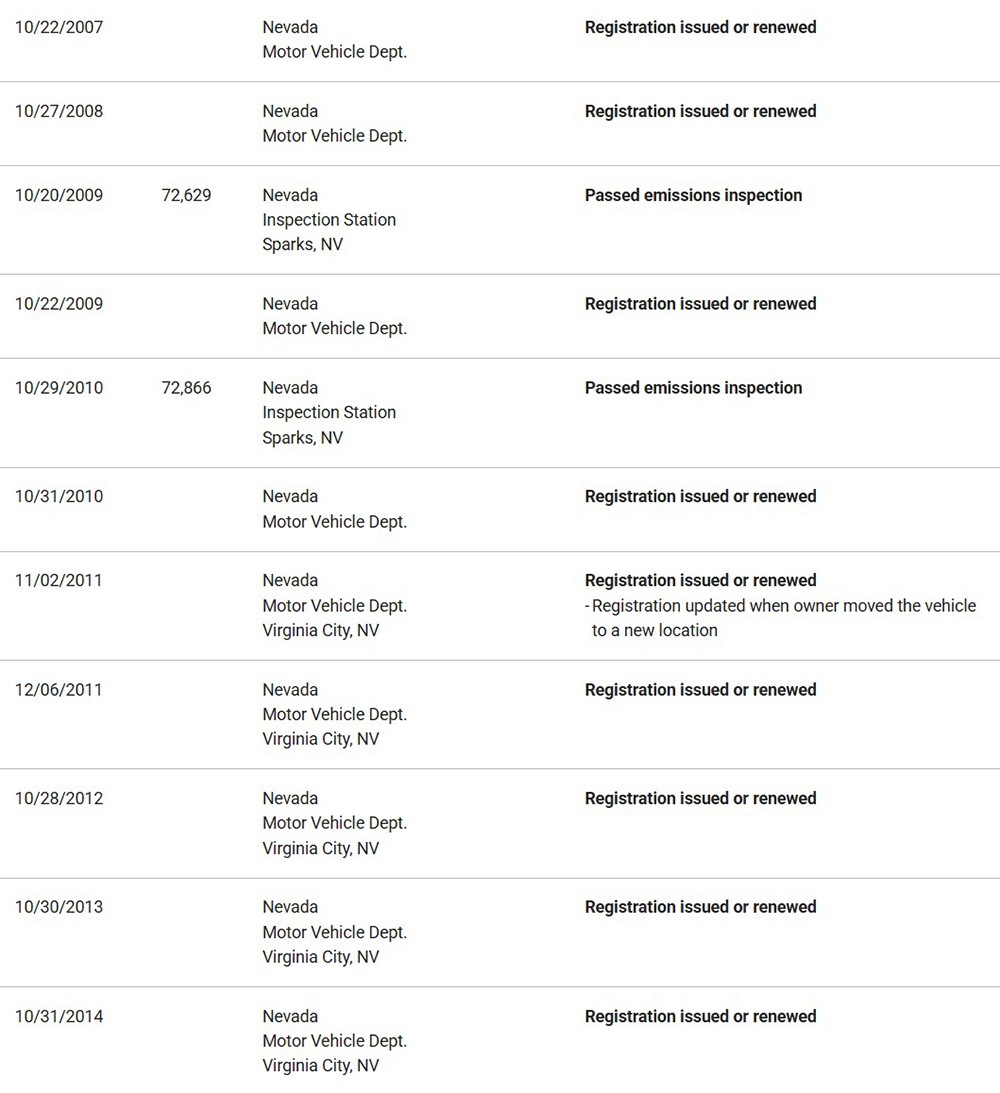Screen dimensions: 1000x1093
Task: Click "Registration issued or renewed" for 10/22/2007
Action: point(700,27)
